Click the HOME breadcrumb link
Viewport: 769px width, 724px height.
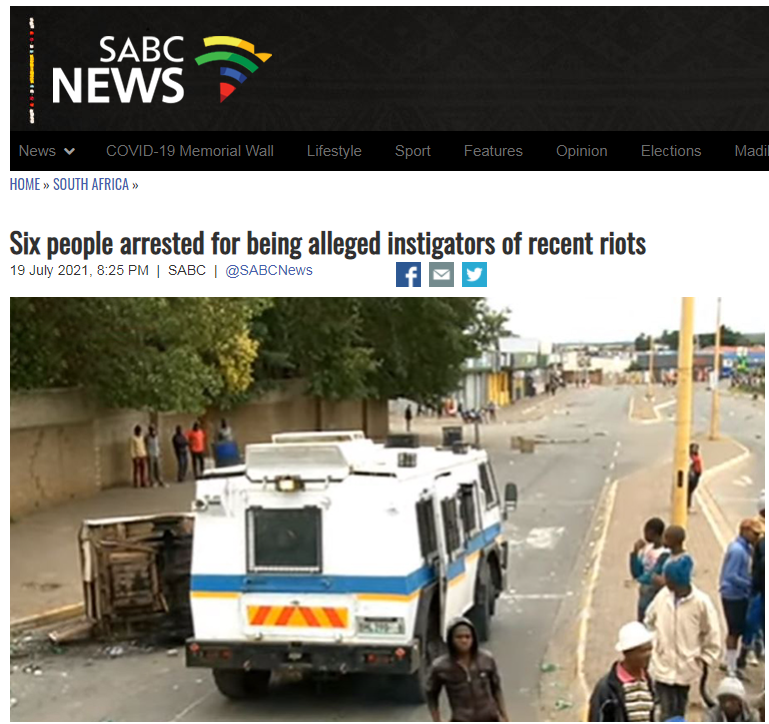click(x=25, y=184)
